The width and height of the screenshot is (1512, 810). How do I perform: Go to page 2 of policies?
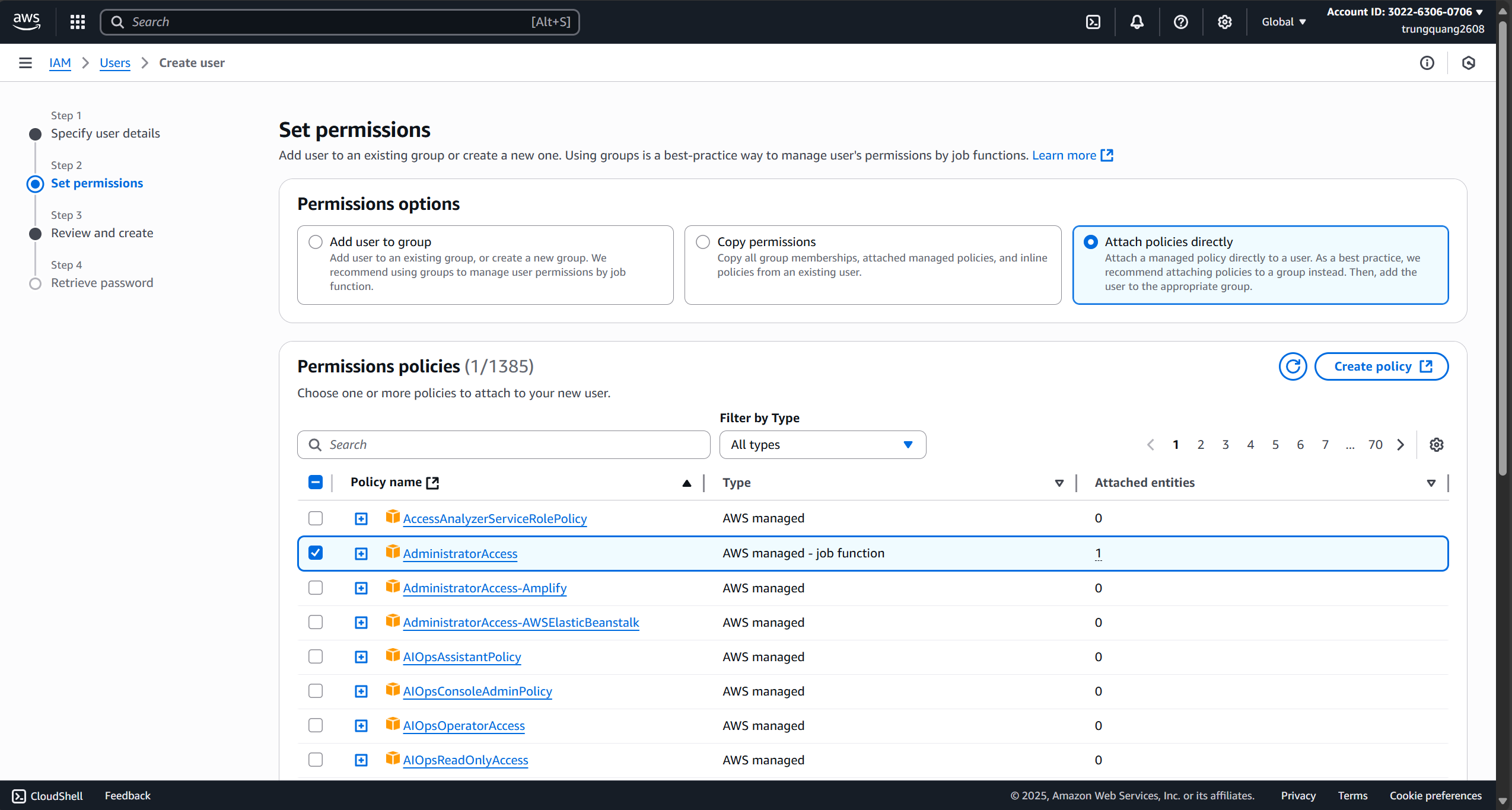pos(1201,445)
